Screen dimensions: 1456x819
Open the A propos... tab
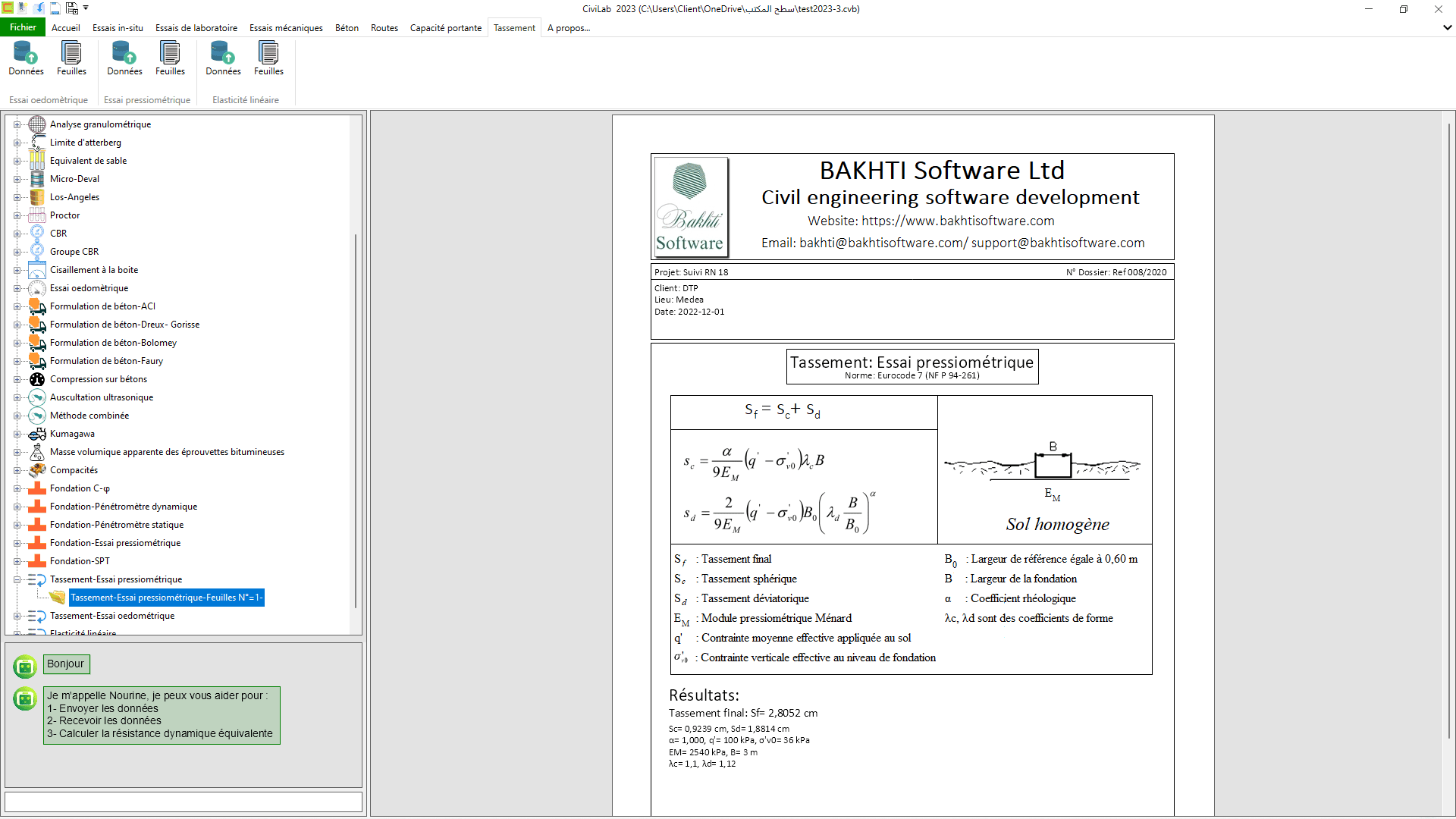tap(569, 28)
